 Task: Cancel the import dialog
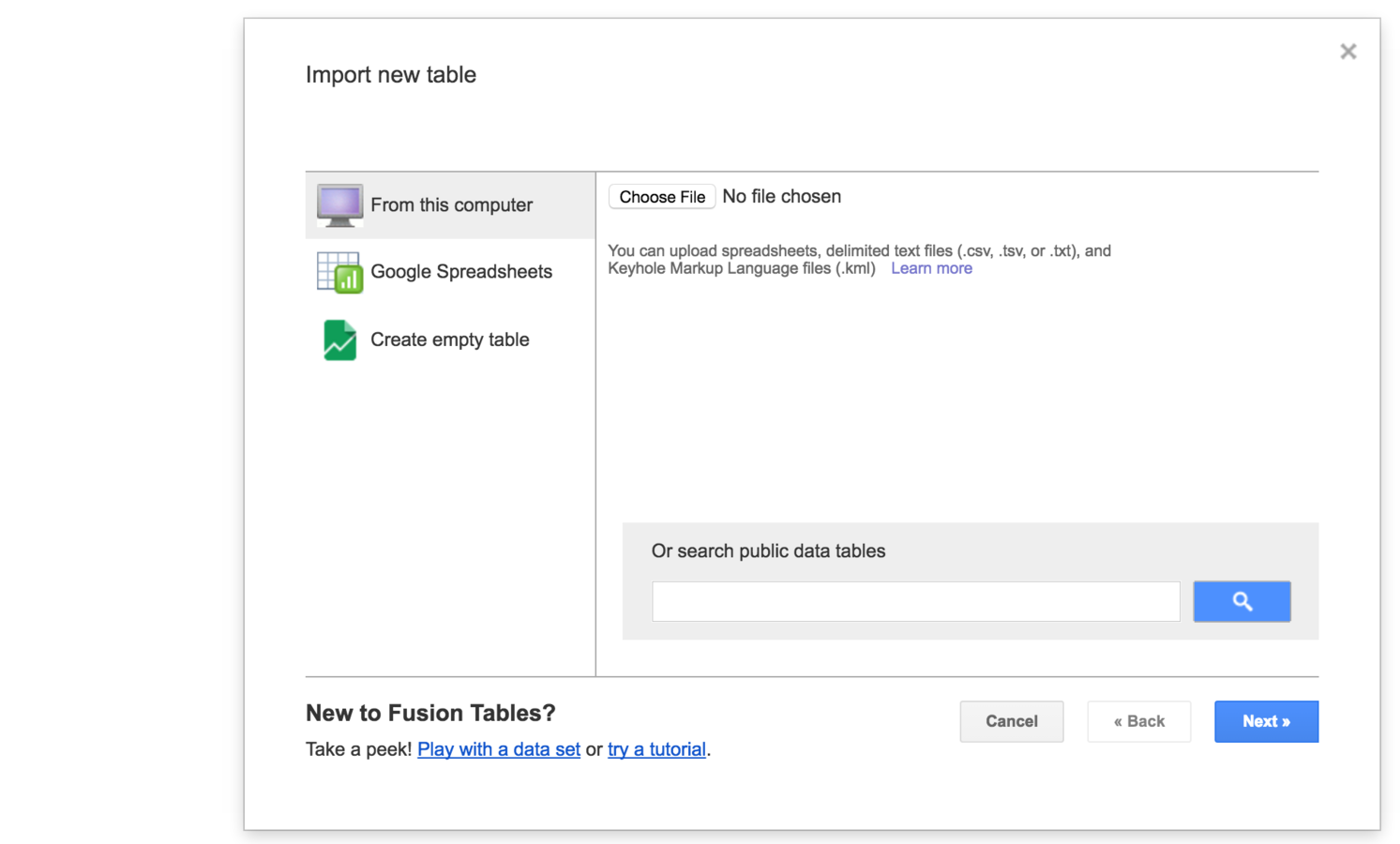pos(1012,721)
